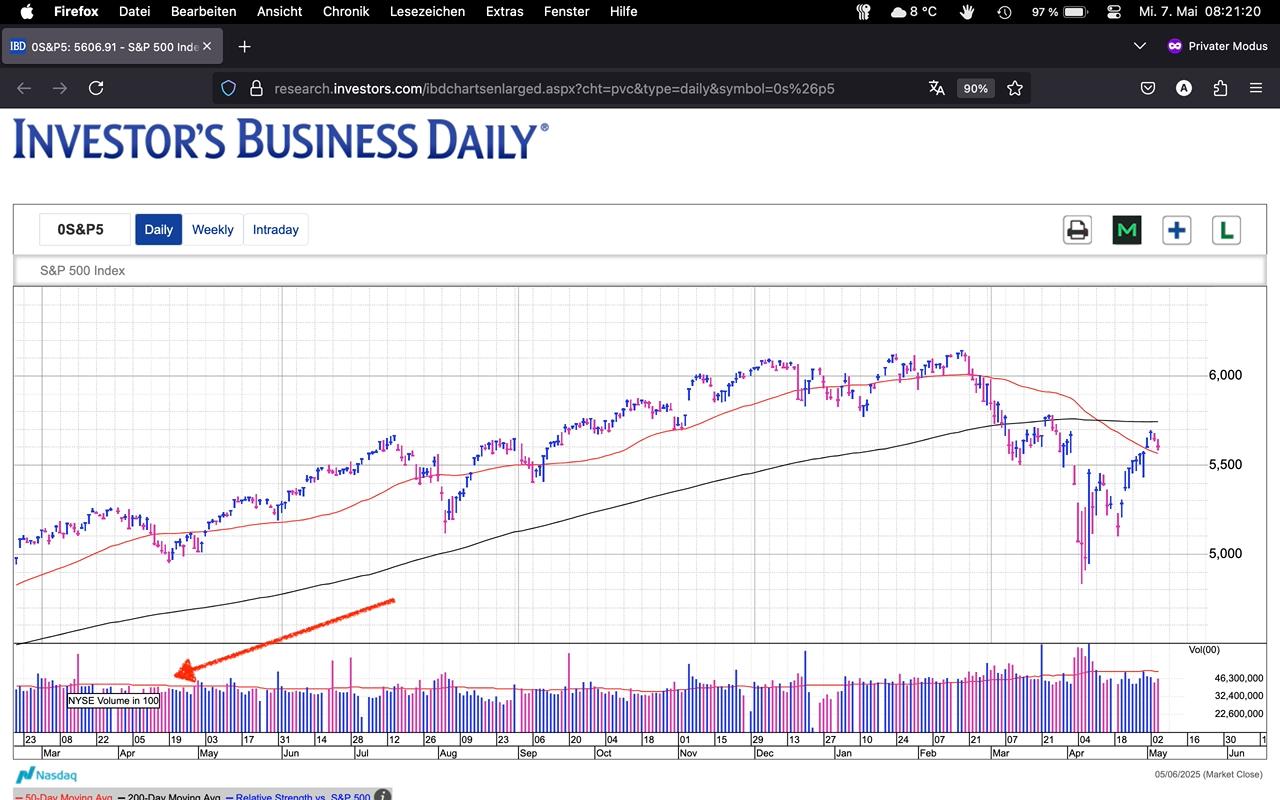Click the print chart icon
Screen dimensions: 1280x800
(1077, 230)
